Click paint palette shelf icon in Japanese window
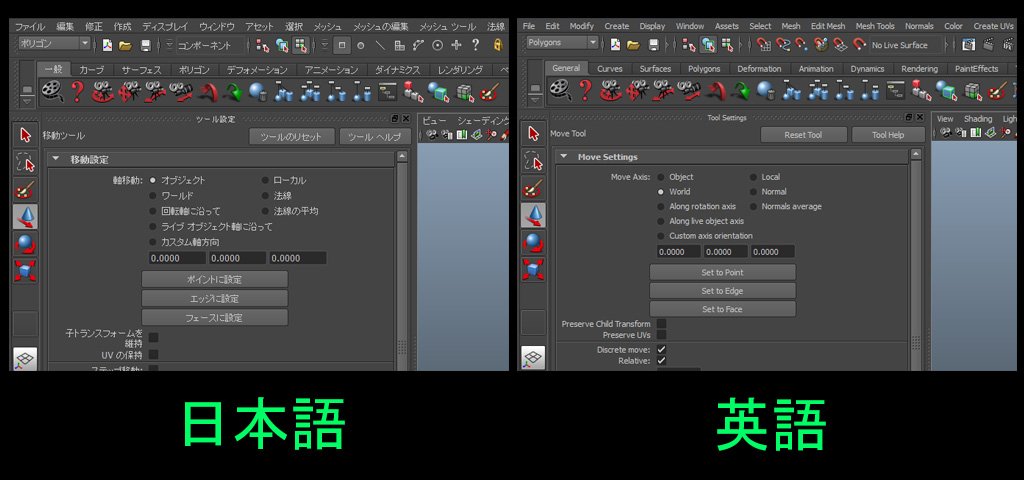The height and width of the screenshot is (480, 1024). [x=489, y=91]
